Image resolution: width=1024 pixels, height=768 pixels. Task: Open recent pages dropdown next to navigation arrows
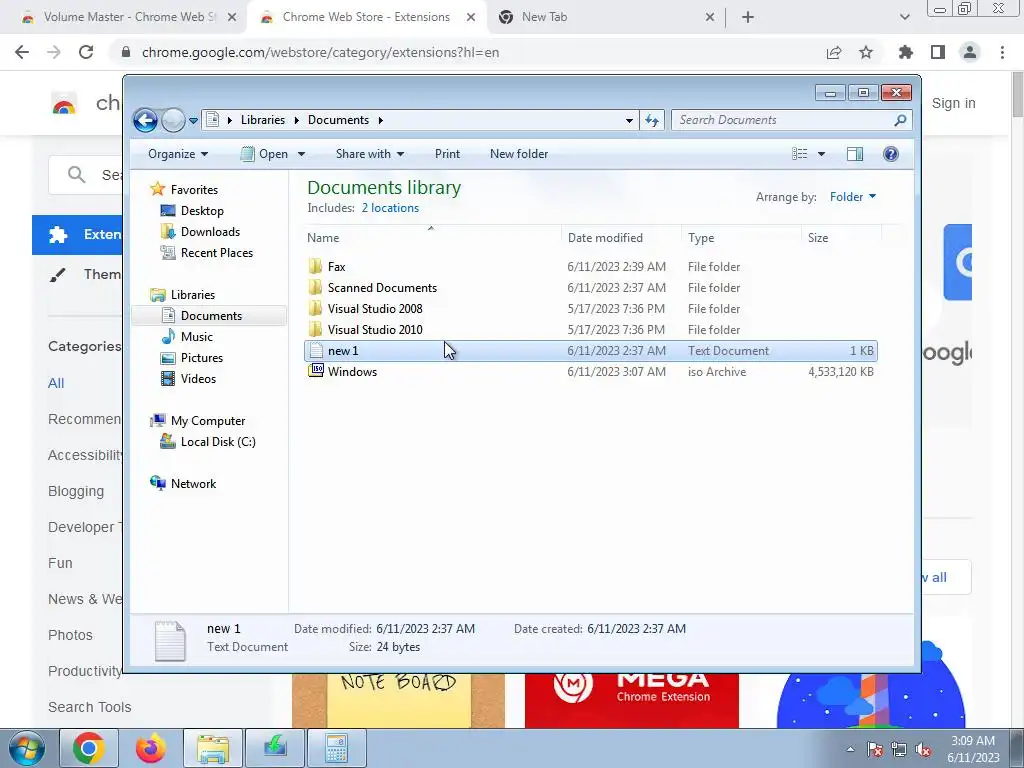tap(193, 121)
